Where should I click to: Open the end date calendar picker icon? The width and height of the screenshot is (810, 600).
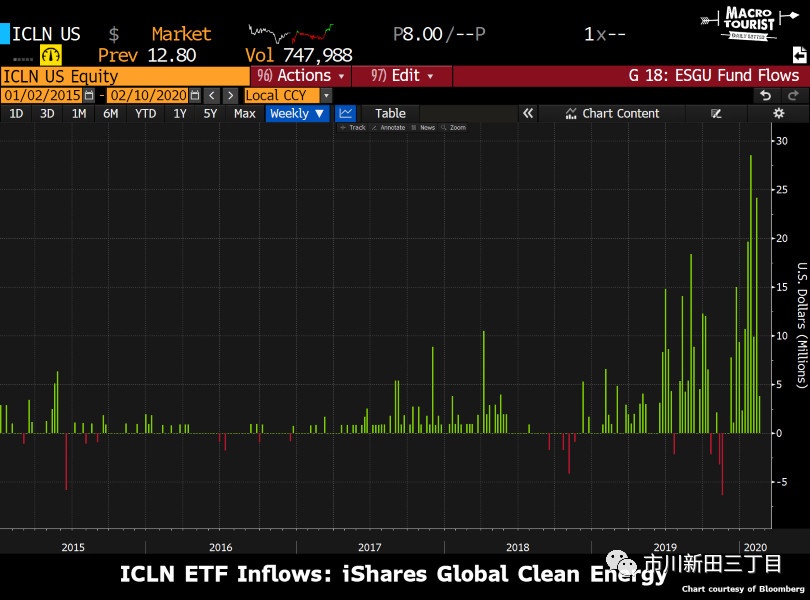(x=194, y=95)
